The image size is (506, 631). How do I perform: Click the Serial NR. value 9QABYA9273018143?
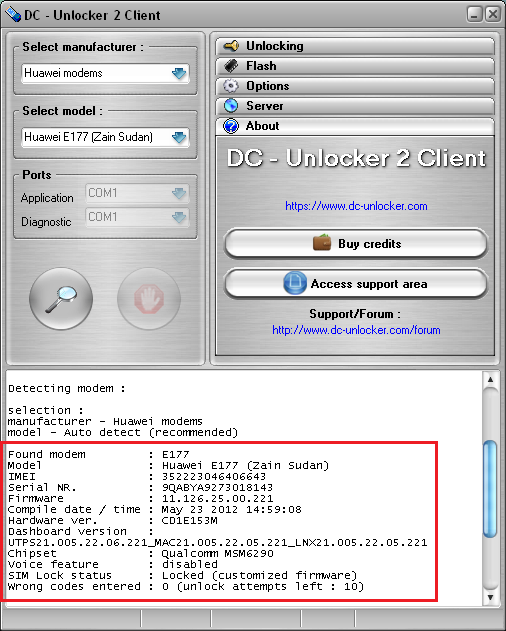point(217,487)
